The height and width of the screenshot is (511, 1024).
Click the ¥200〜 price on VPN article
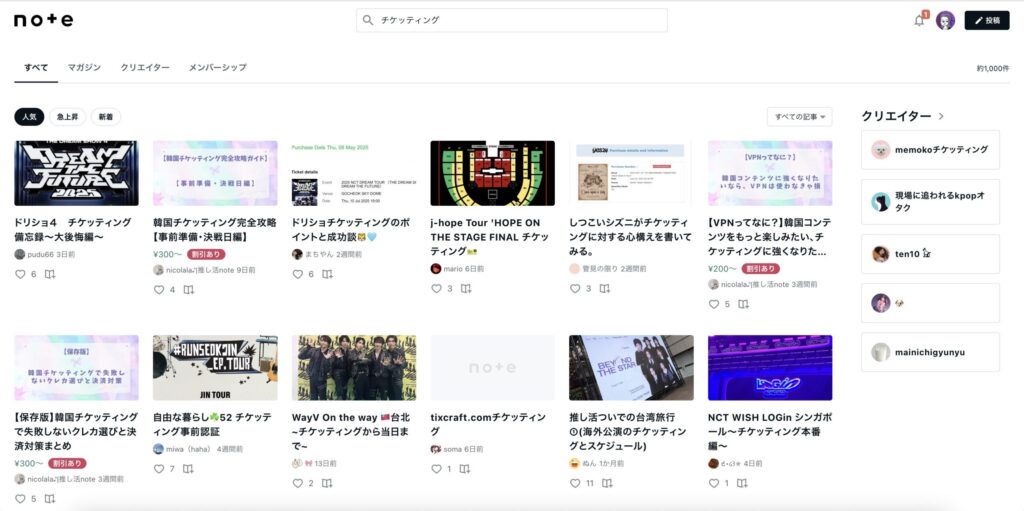click(722, 269)
